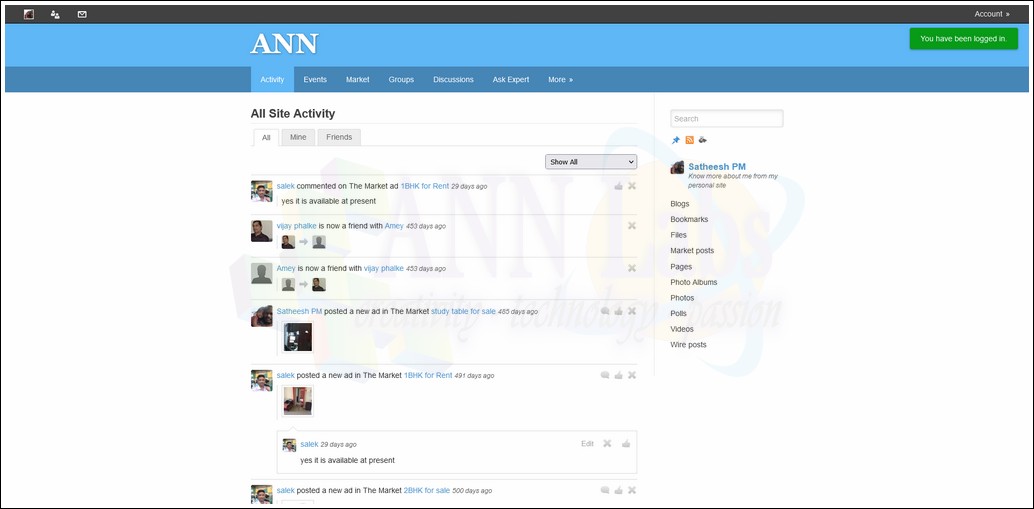Open the messages envelope icon in top bar

[82, 14]
